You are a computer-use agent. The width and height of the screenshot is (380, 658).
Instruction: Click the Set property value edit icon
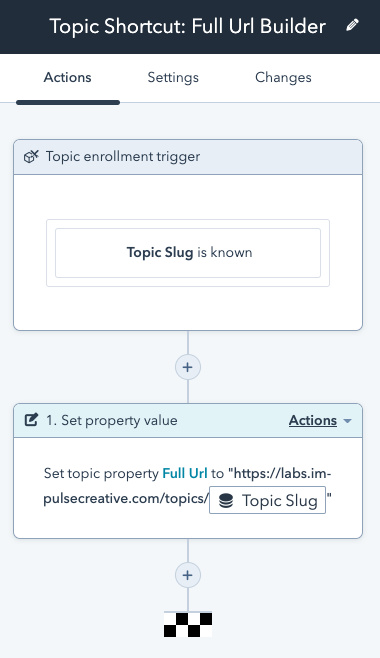click(31, 420)
